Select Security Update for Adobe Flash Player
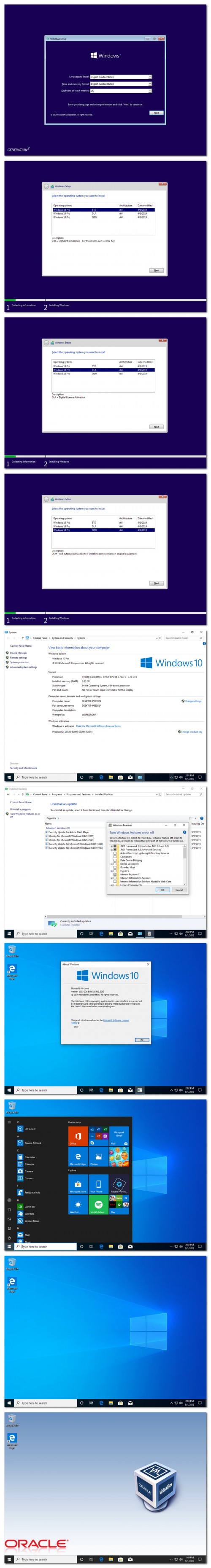The image size is (211, 1568). 68,833
